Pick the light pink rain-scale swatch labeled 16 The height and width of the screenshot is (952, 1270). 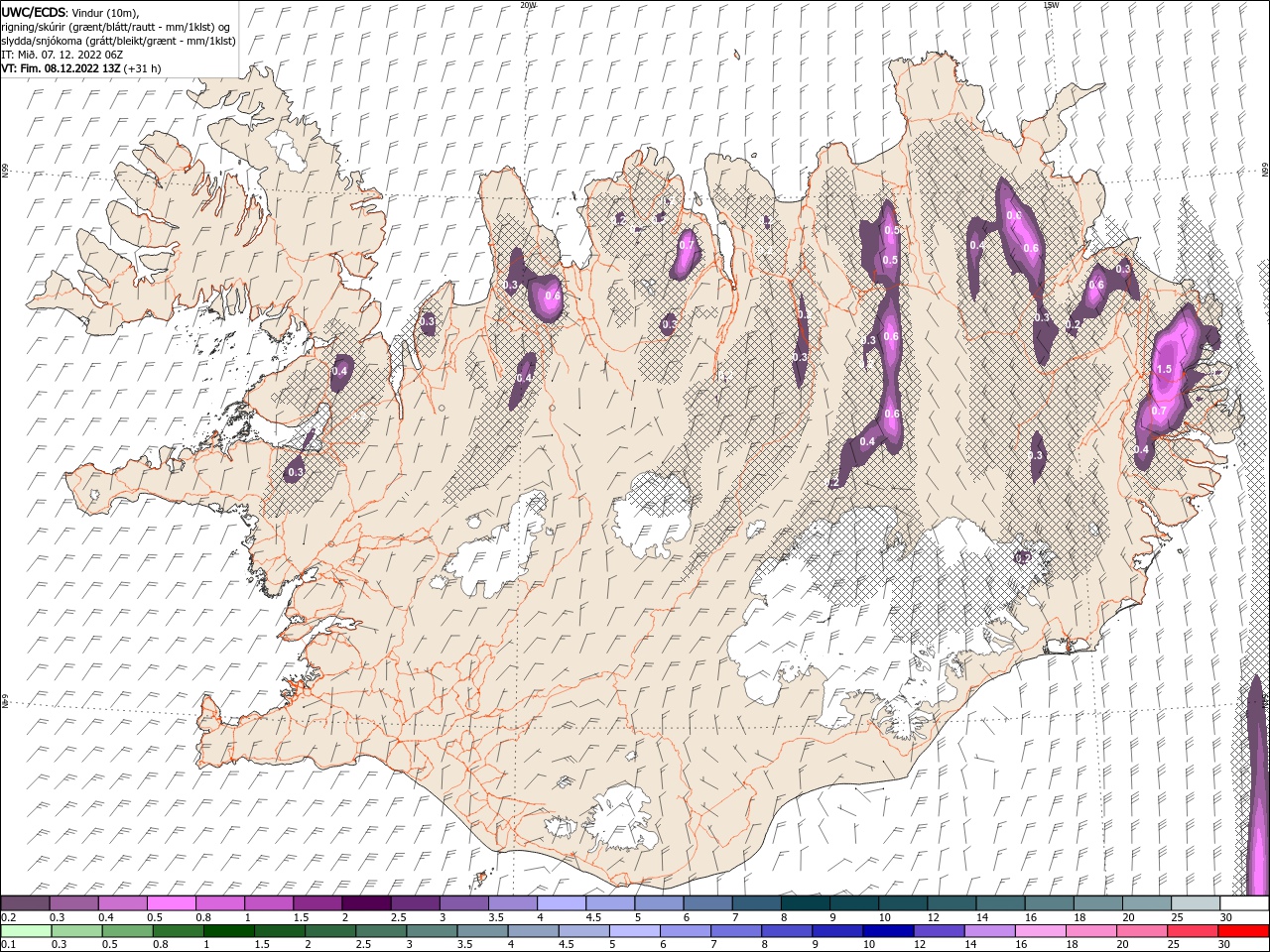click(1042, 930)
